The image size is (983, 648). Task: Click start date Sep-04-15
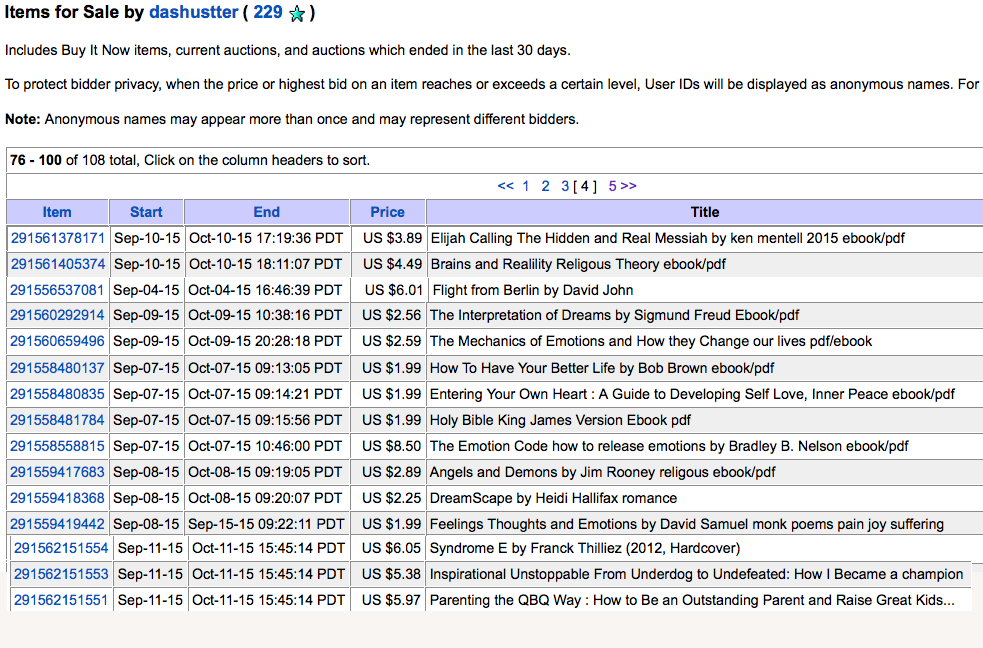tap(146, 290)
